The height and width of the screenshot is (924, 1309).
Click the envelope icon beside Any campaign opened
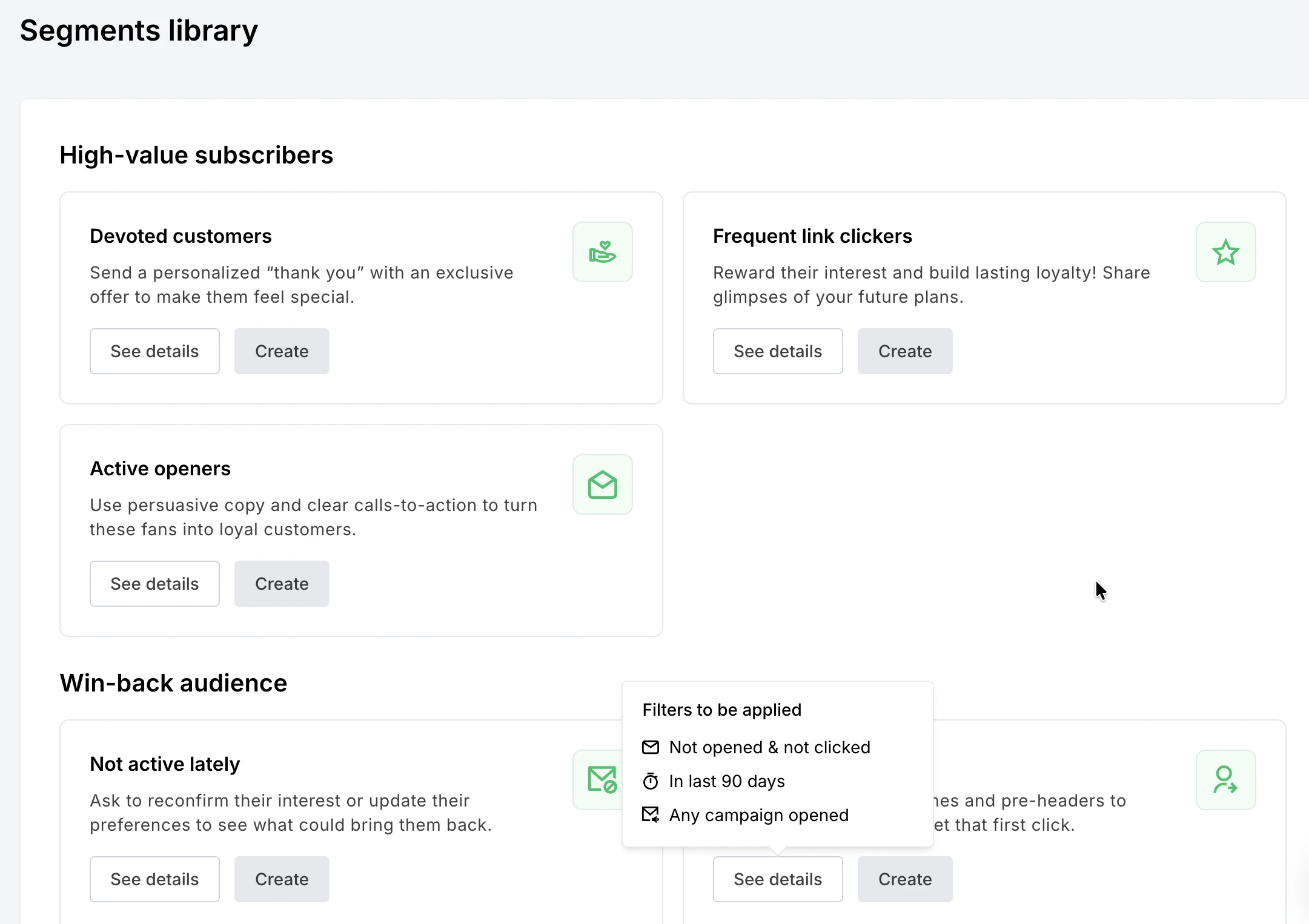tap(651, 814)
